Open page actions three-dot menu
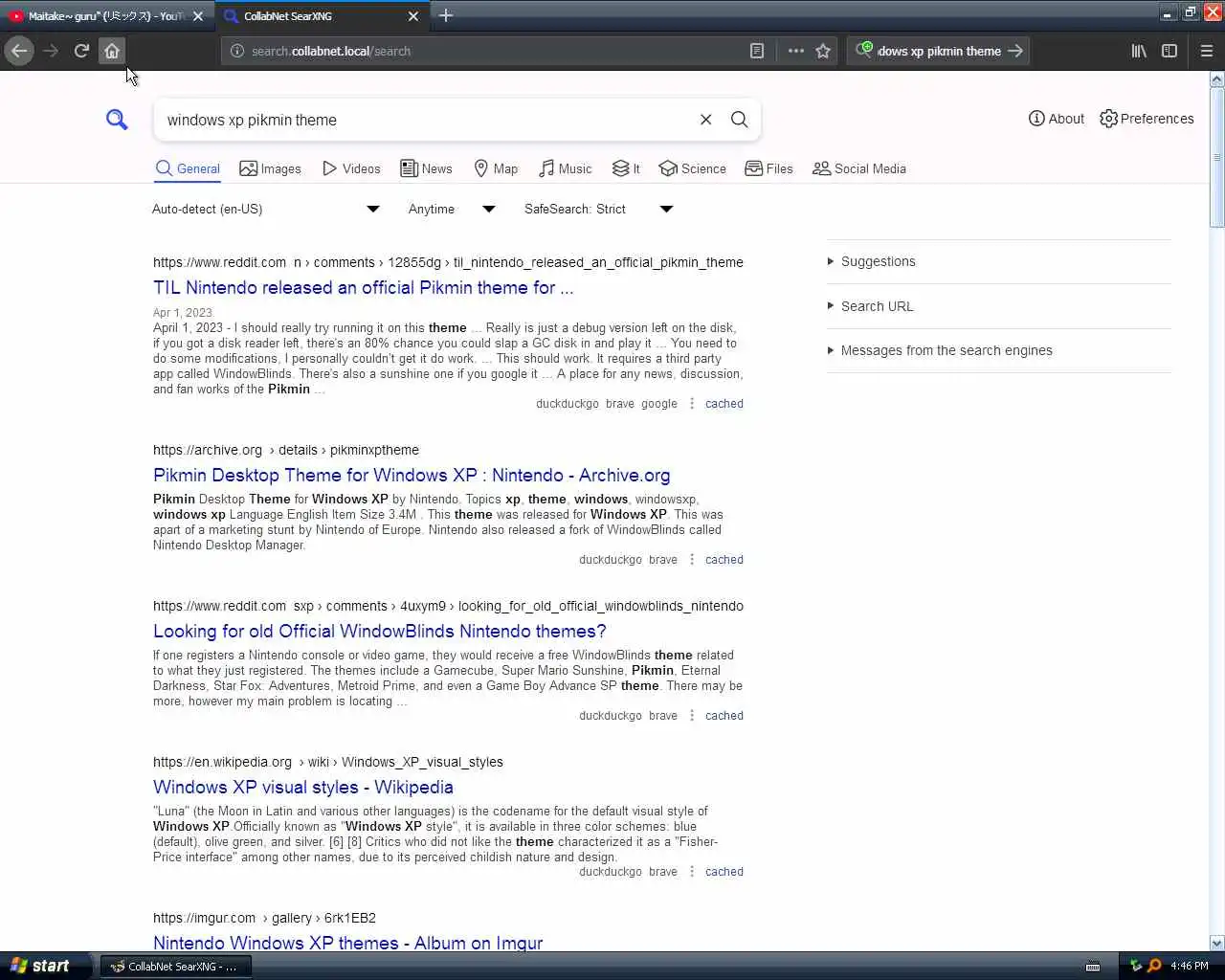 point(795,51)
